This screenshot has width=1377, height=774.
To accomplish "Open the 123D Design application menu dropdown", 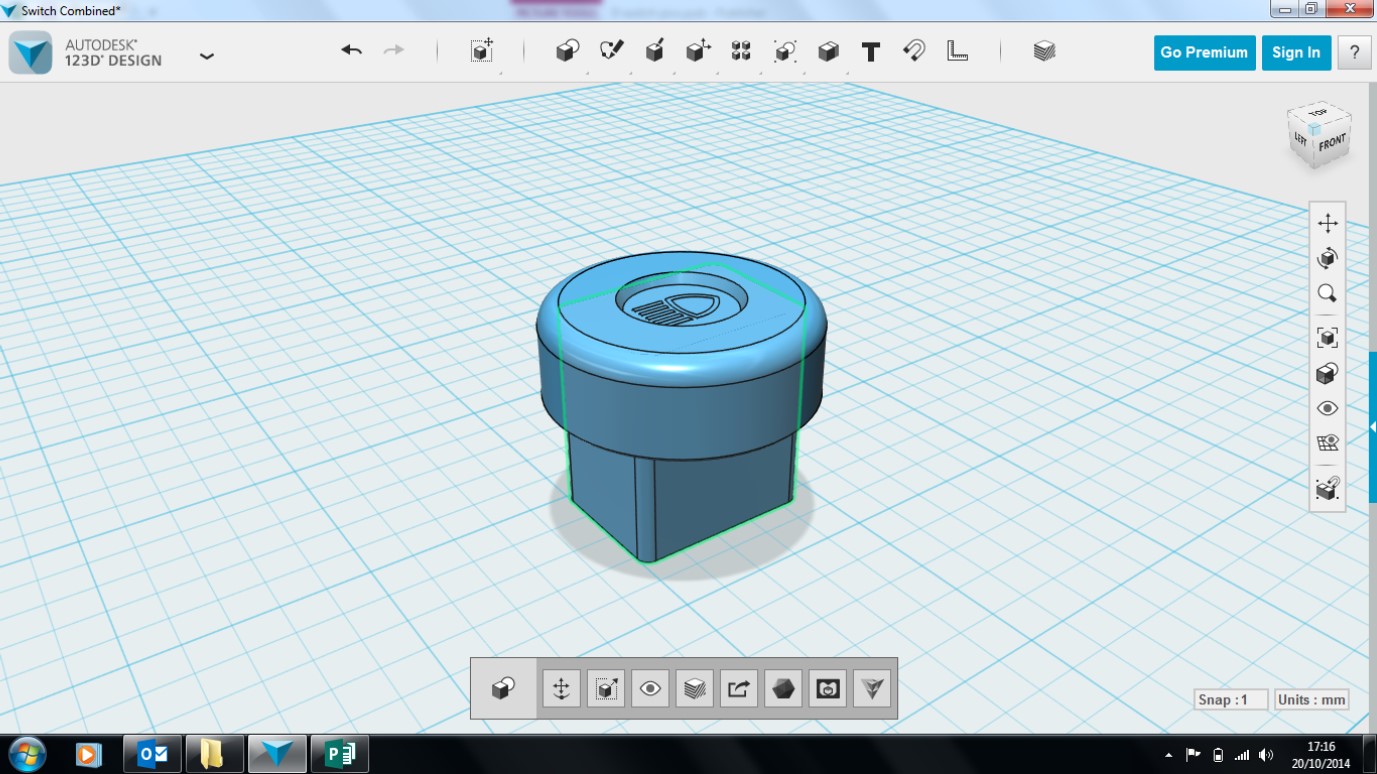I will (x=207, y=56).
